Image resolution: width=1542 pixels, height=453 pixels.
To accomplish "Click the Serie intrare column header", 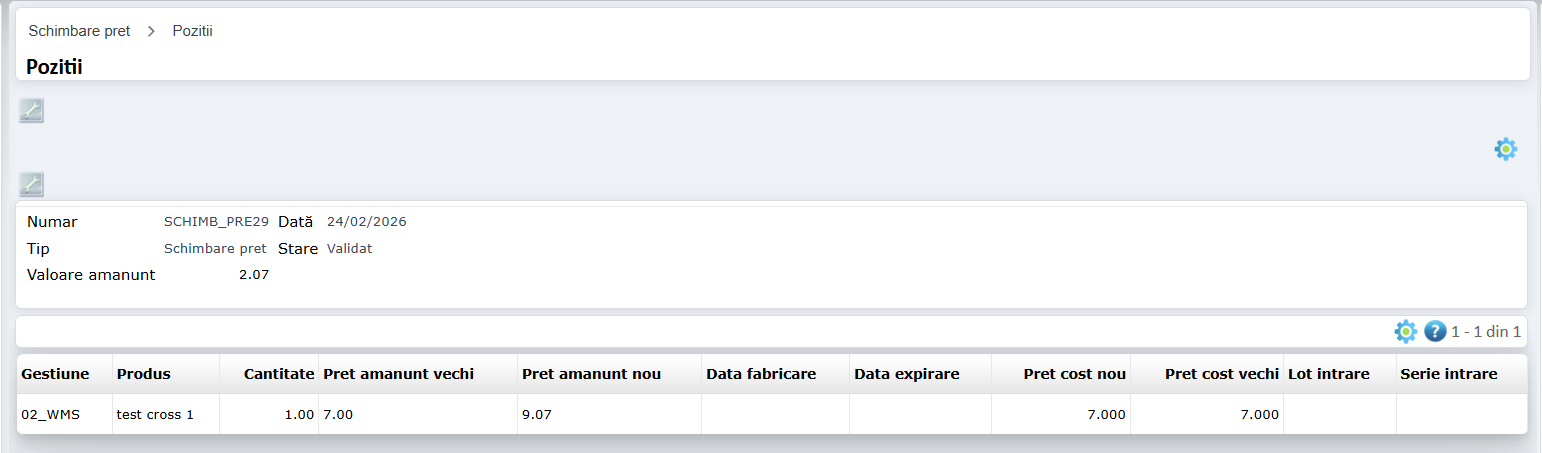I will tap(1448, 374).
